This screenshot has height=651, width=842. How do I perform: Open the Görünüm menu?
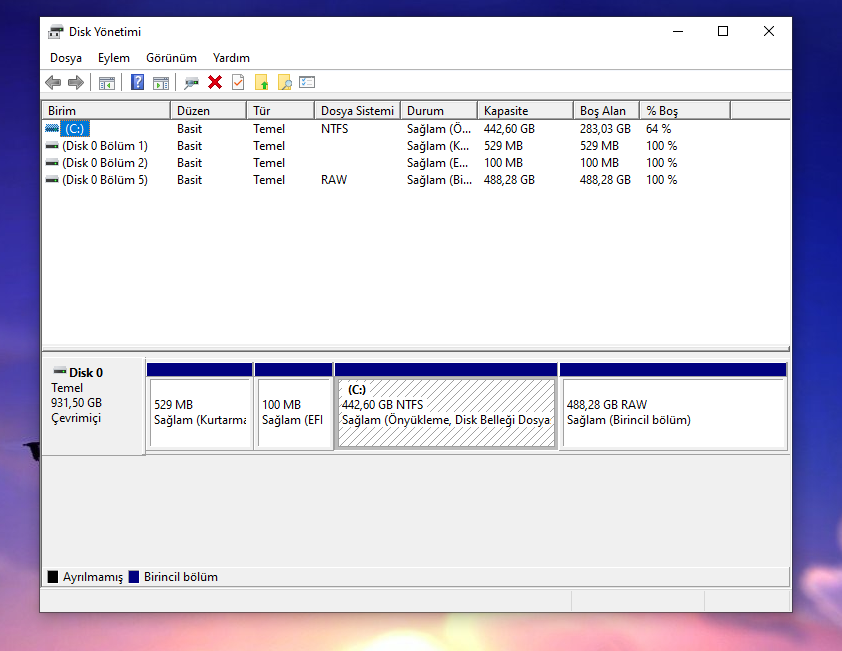tap(171, 58)
